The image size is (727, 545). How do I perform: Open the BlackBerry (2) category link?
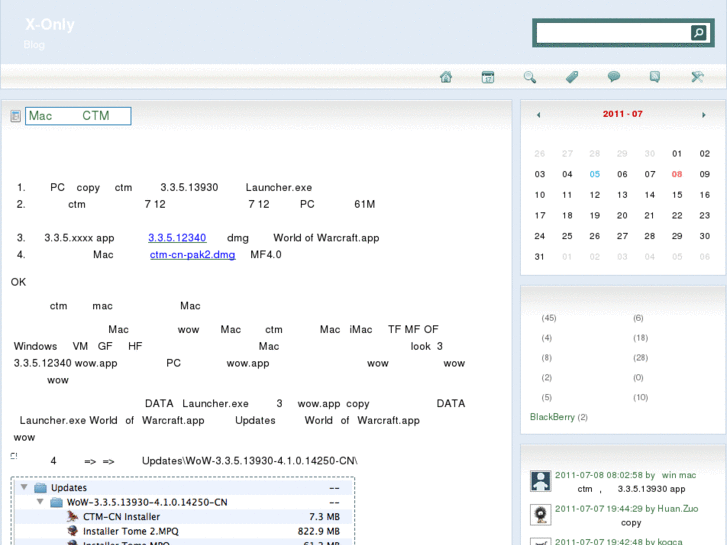[559, 417]
